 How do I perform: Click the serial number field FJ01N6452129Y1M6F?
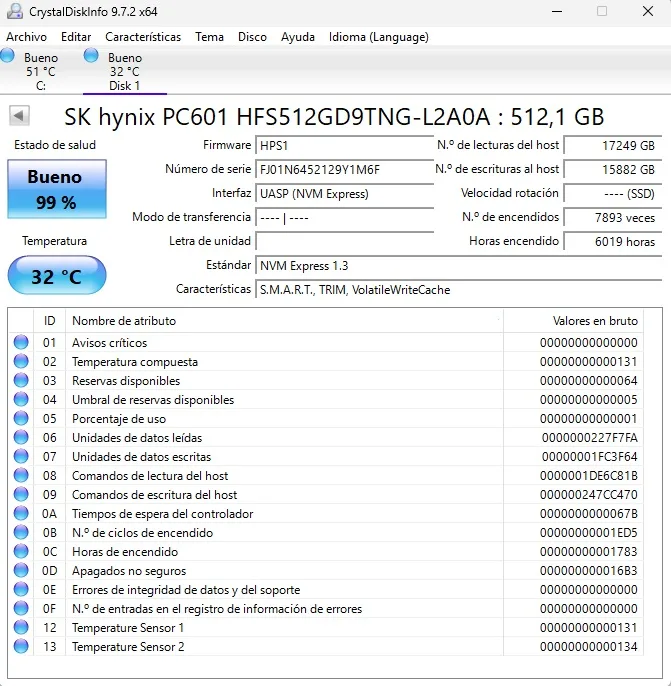345,169
